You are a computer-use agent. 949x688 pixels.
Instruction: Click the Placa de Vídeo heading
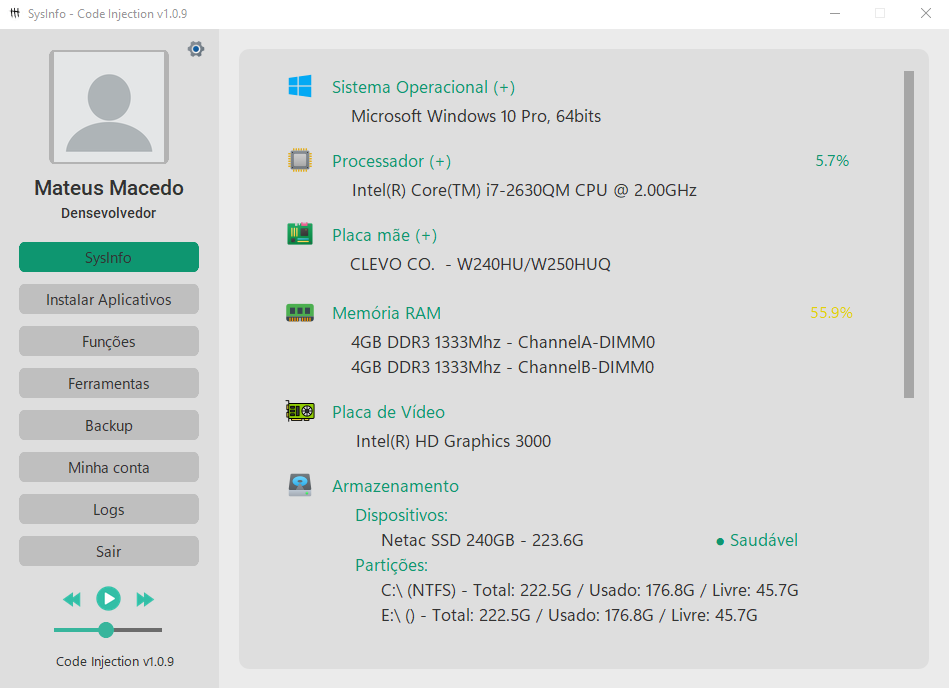click(x=389, y=412)
